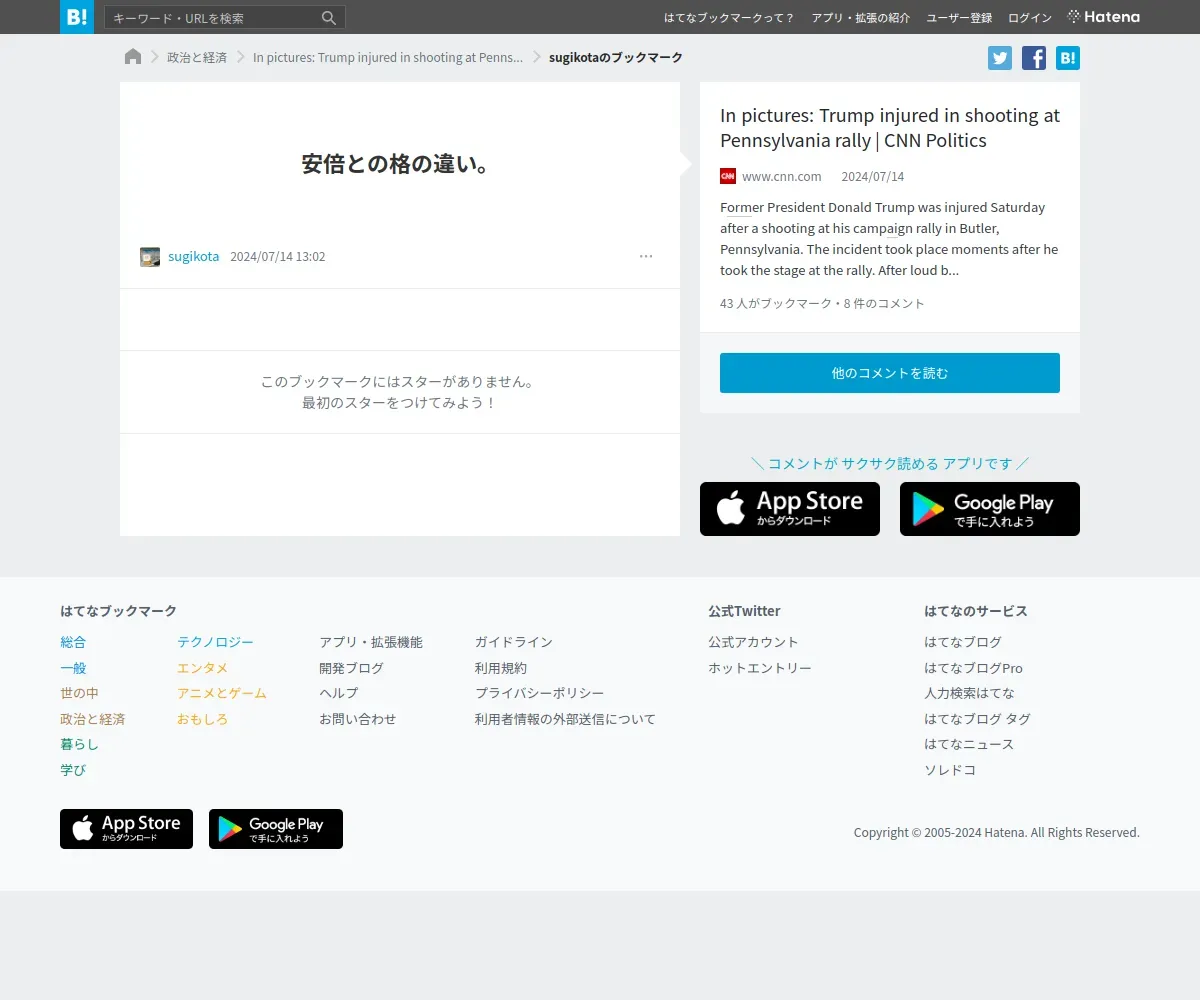This screenshot has width=1200, height=1000.
Task: Open 公式アカウント Twitter link
Action: (x=753, y=642)
